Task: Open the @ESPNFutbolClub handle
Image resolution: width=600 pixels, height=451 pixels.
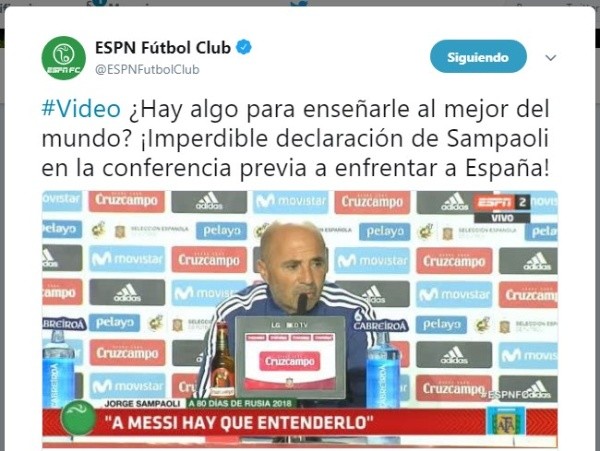Action: pyautogui.click(x=147, y=69)
